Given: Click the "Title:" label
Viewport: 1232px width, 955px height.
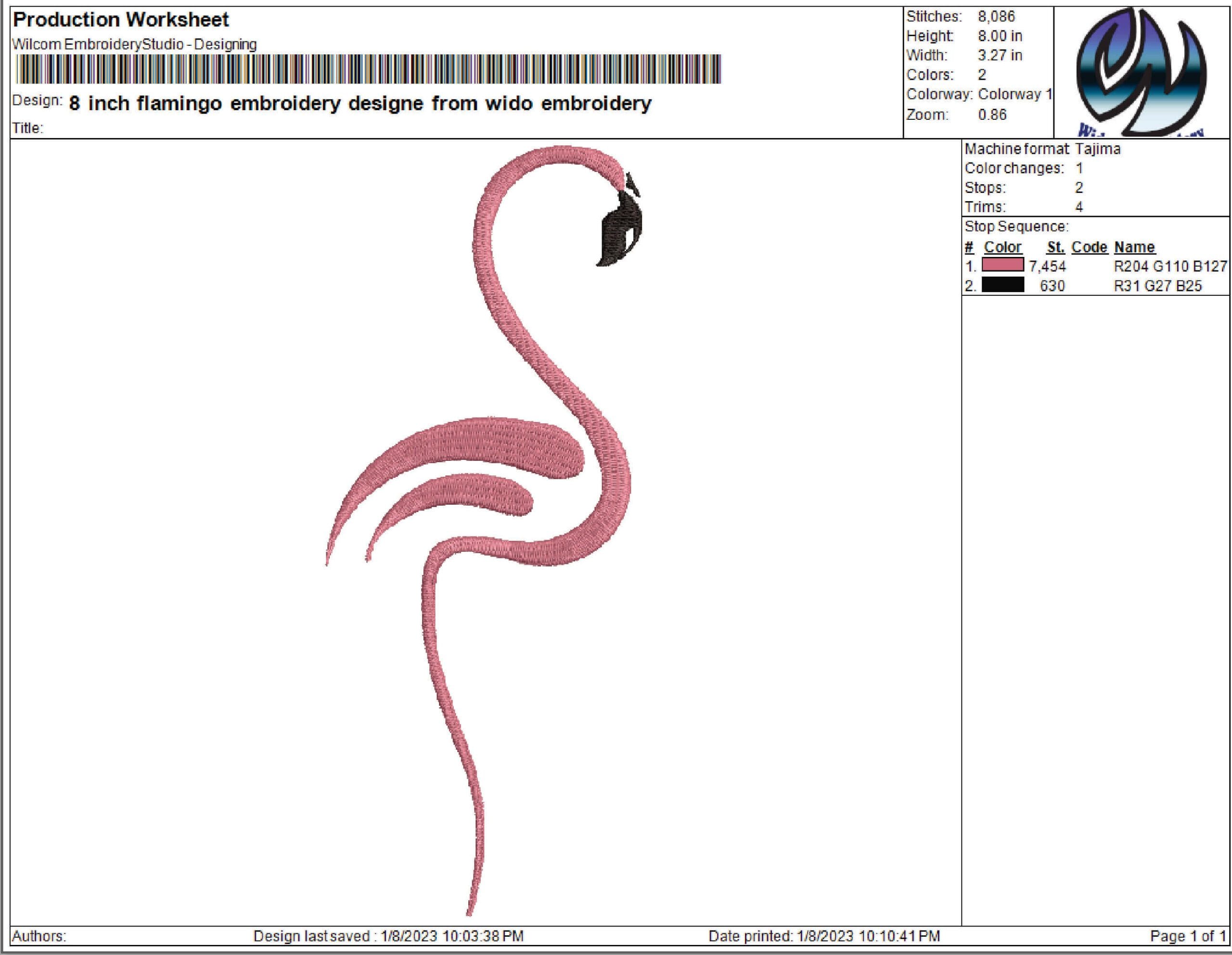Looking at the screenshot, I should 27,128.
